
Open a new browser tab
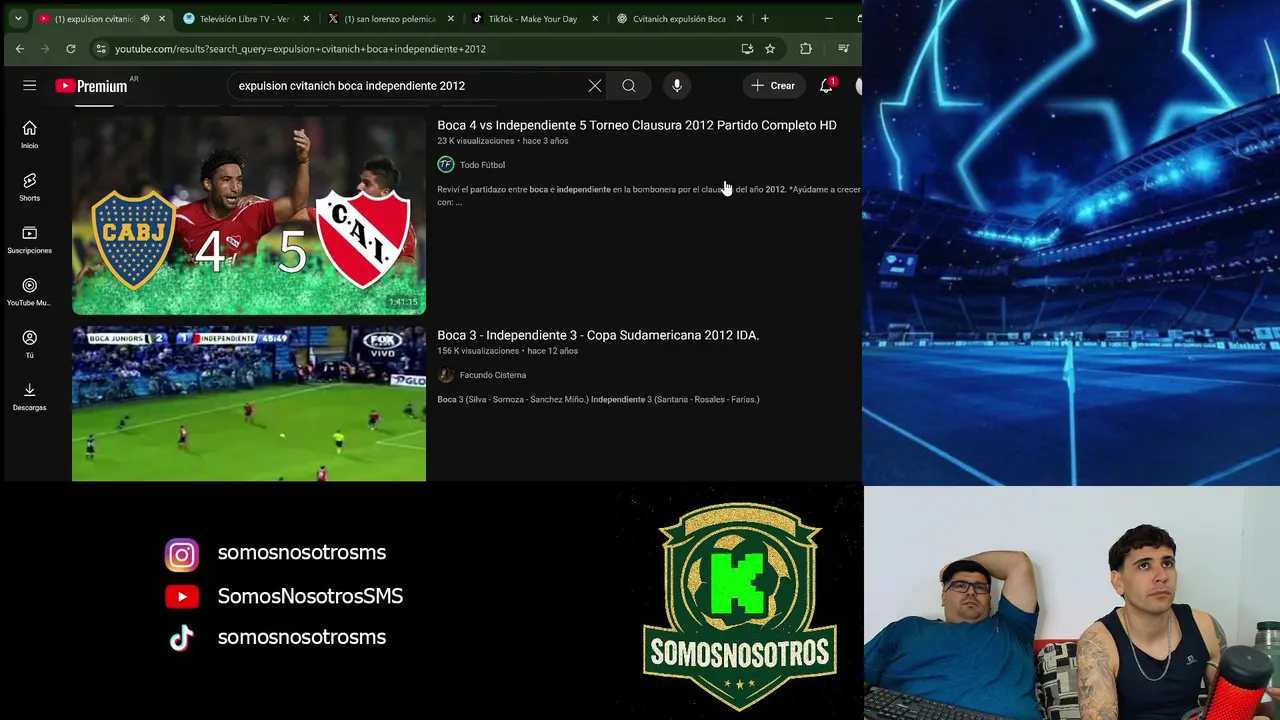point(765,18)
